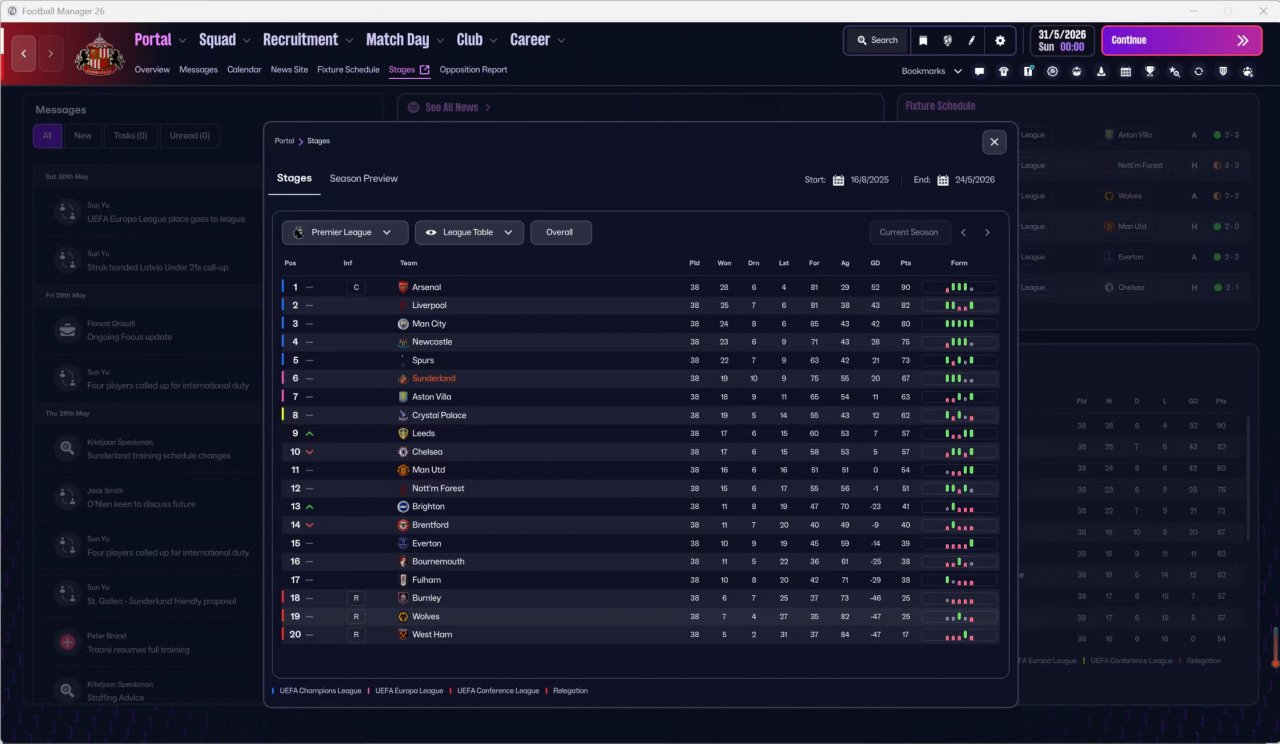This screenshot has width=1280, height=744.
Task: Click the Search button
Action: click(877, 40)
